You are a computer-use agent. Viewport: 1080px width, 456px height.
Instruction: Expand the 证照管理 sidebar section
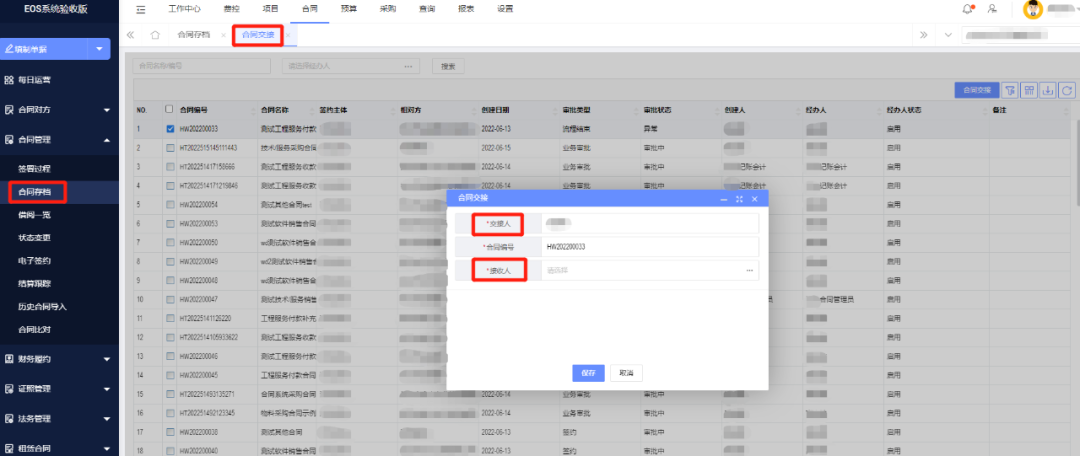[107, 388]
